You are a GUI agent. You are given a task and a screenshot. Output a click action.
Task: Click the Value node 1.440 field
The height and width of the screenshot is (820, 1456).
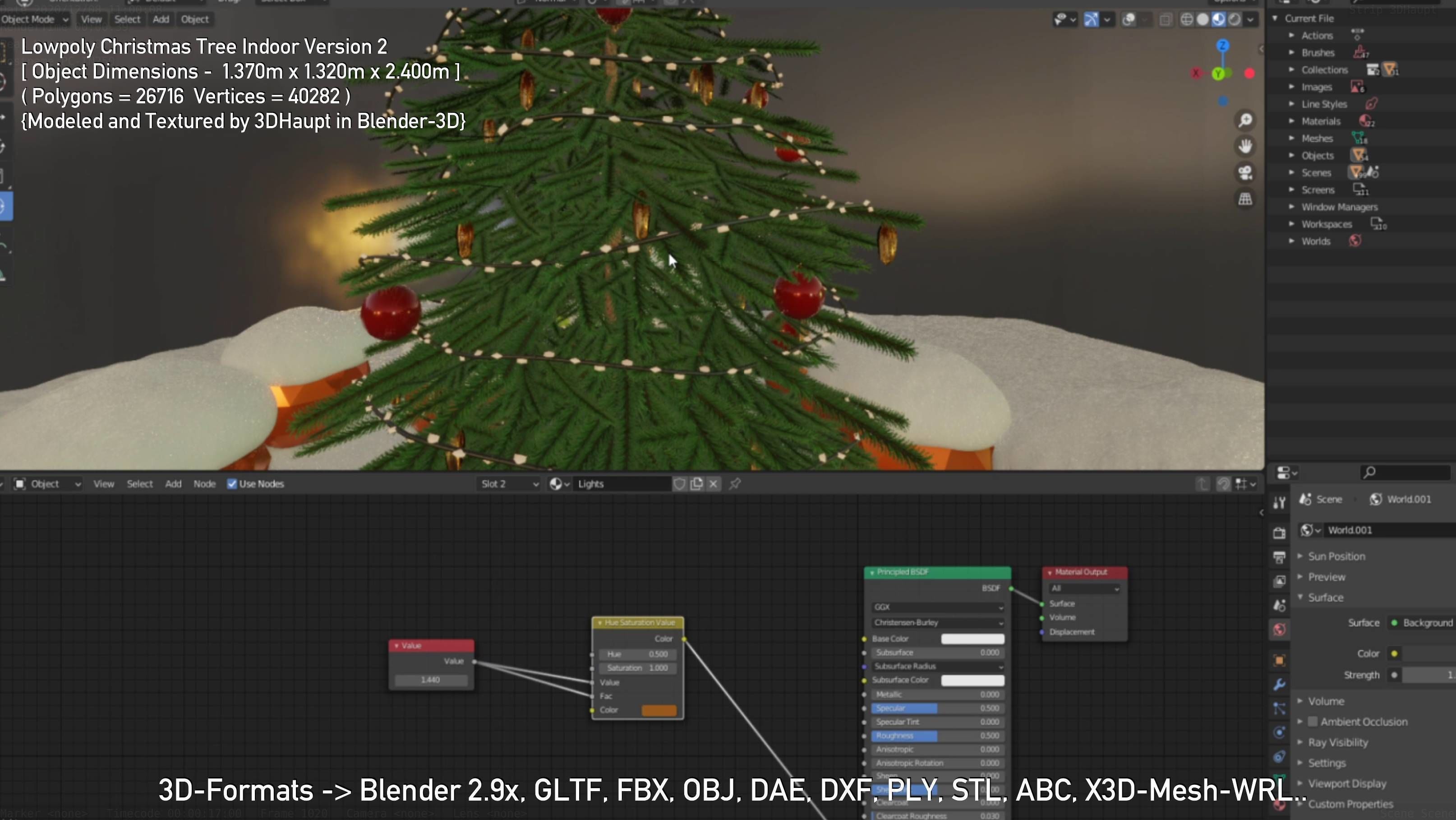pos(431,680)
